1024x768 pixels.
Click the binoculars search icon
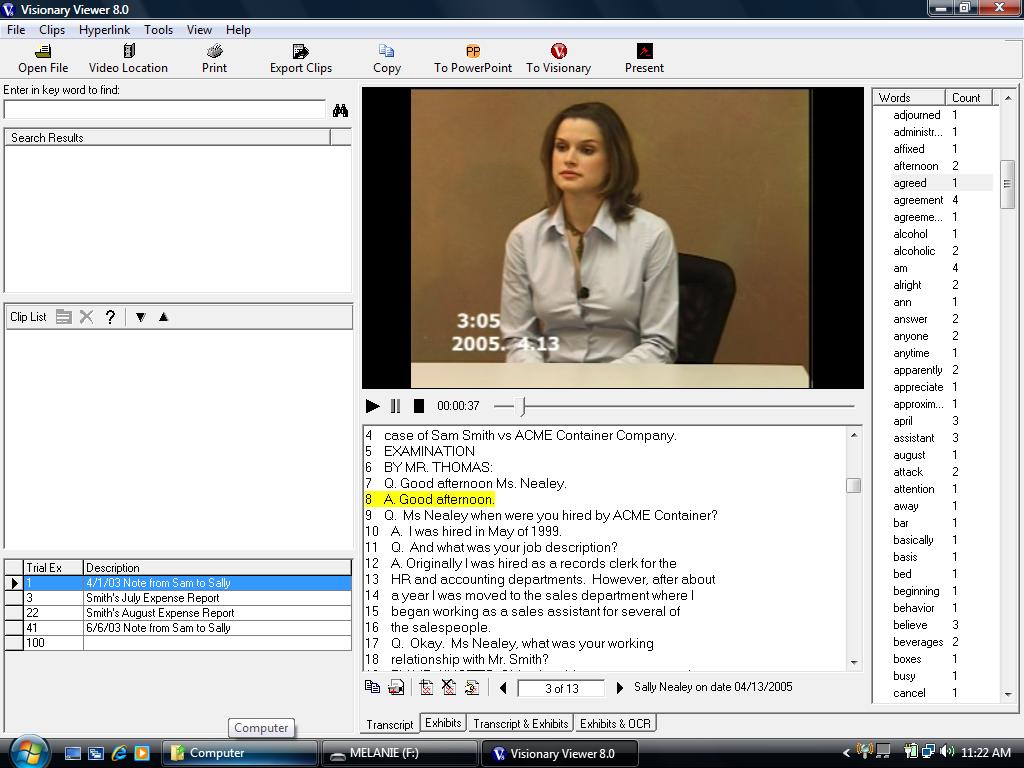click(340, 111)
